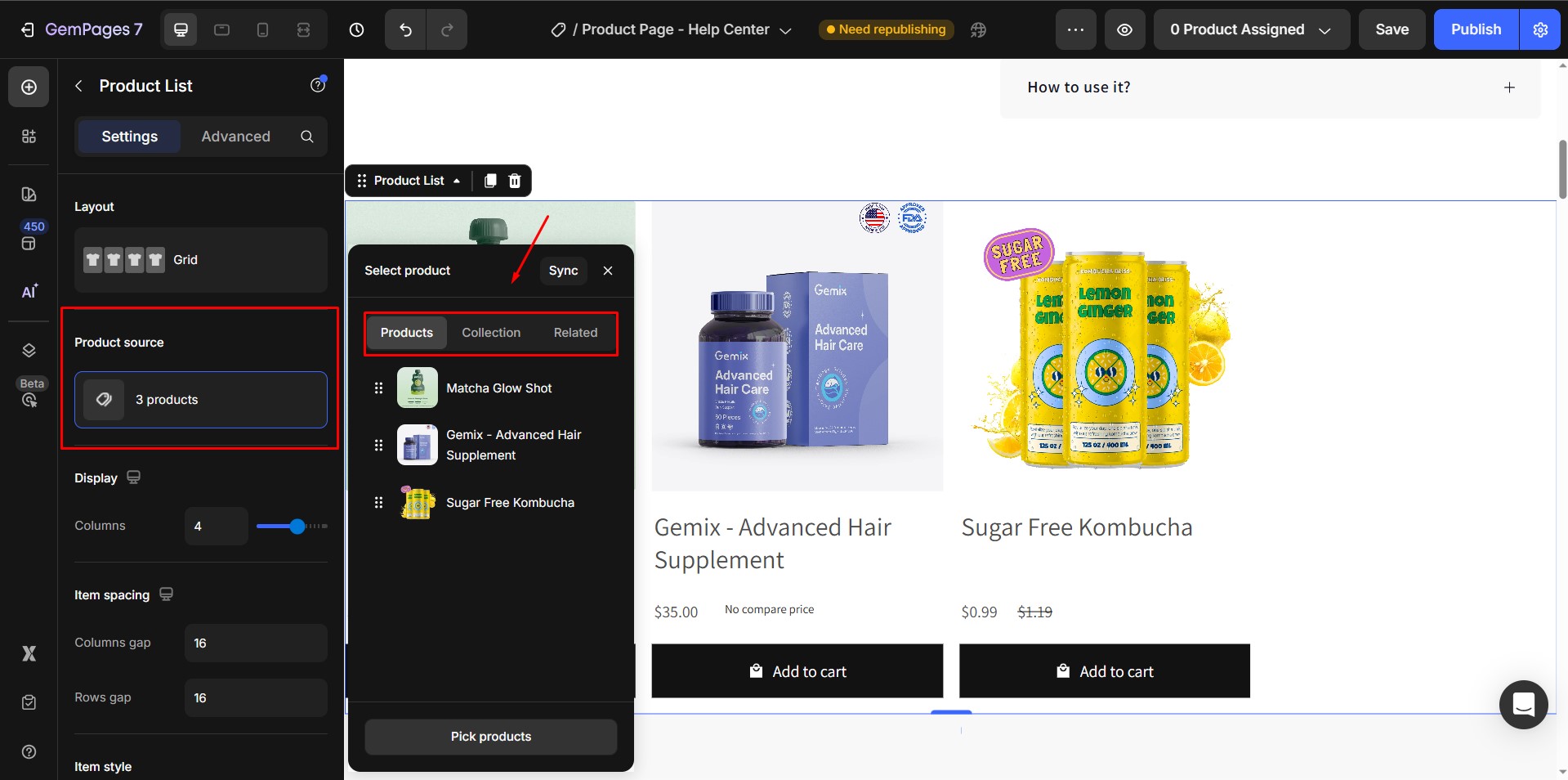Open the AI assistant in the left sidebar
Screen dimensions: 1568x780
(x=28, y=292)
